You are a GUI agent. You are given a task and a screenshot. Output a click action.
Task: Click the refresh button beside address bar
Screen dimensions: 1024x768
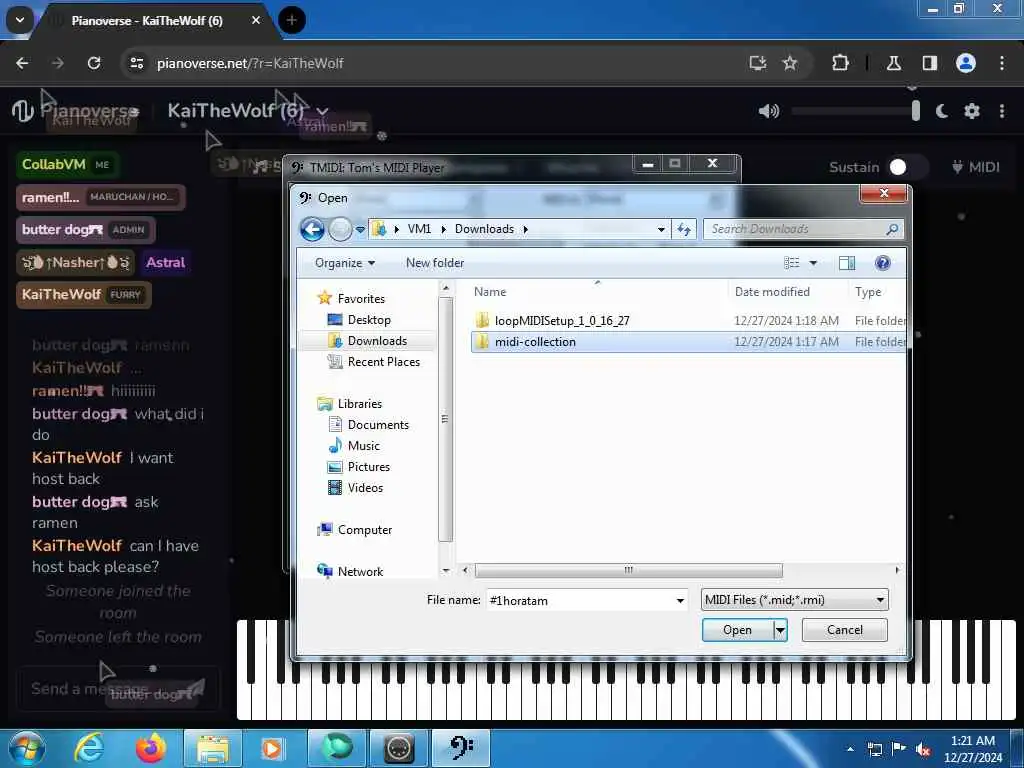[684, 229]
